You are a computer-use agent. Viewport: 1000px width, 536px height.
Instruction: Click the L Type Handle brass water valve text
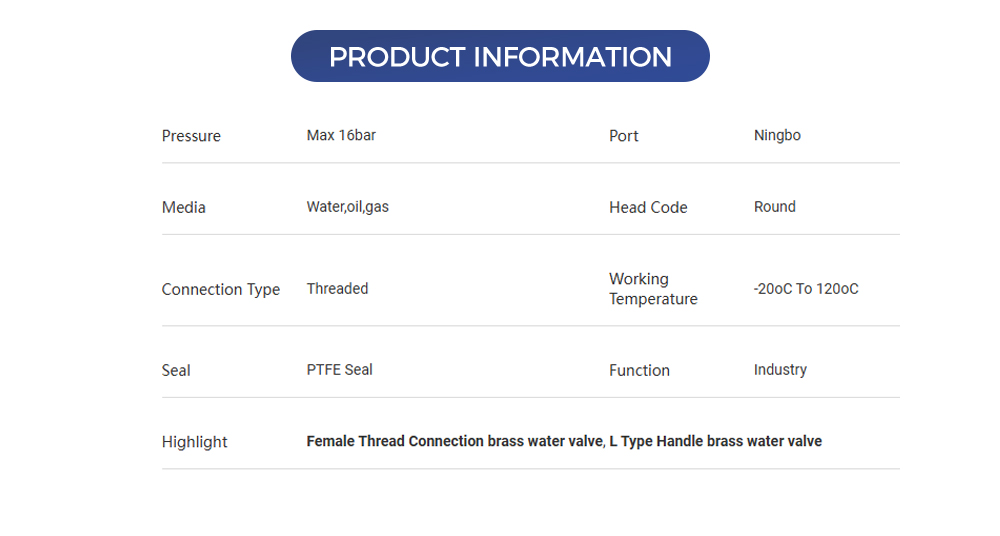click(716, 442)
